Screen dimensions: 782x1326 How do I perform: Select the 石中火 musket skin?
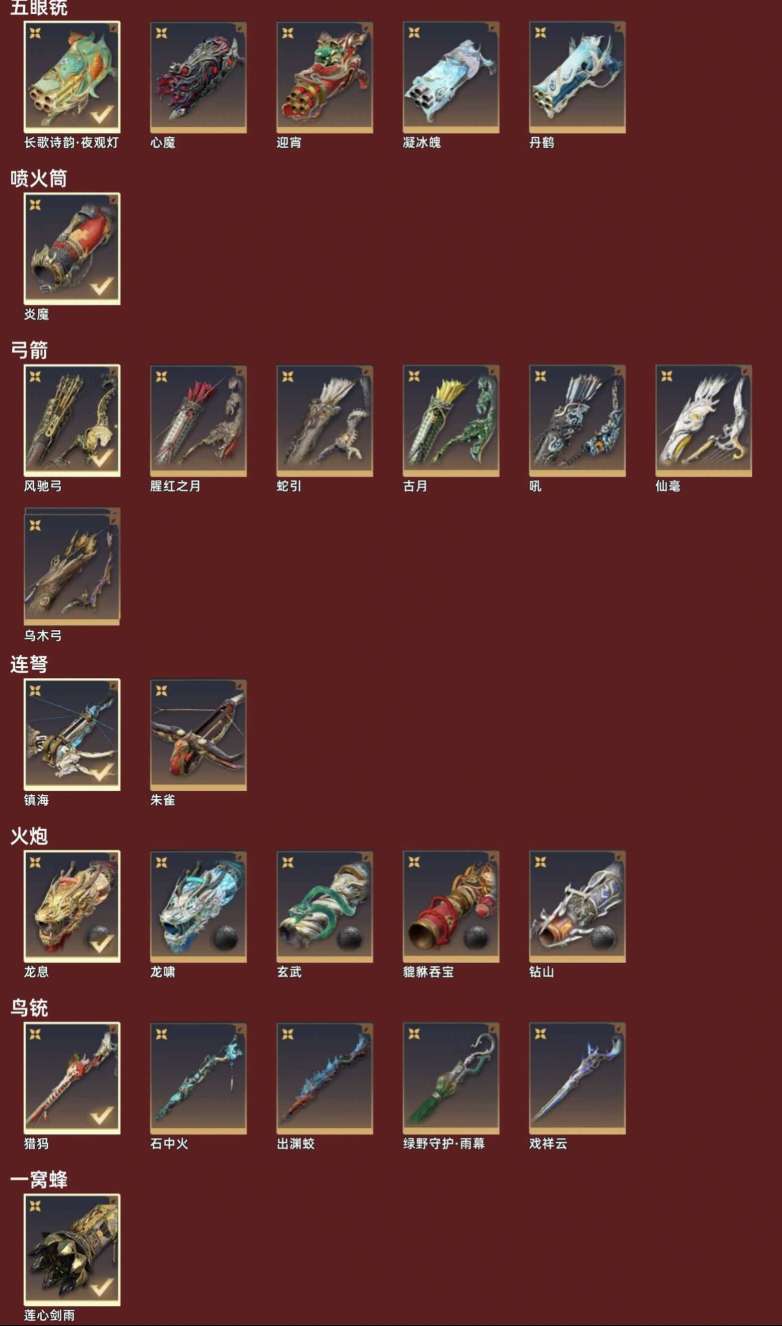tap(198, 1079)
